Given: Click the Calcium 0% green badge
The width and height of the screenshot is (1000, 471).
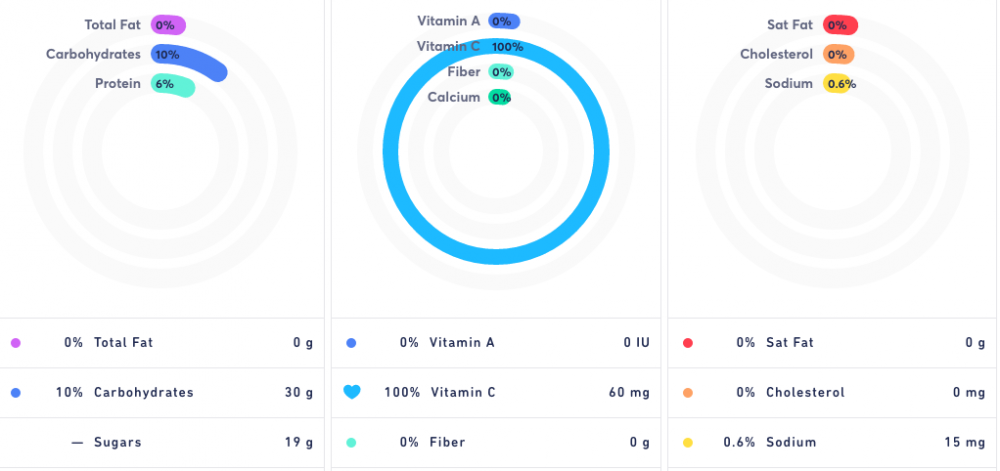Looking at the screenshot, I should click(500, 97).
